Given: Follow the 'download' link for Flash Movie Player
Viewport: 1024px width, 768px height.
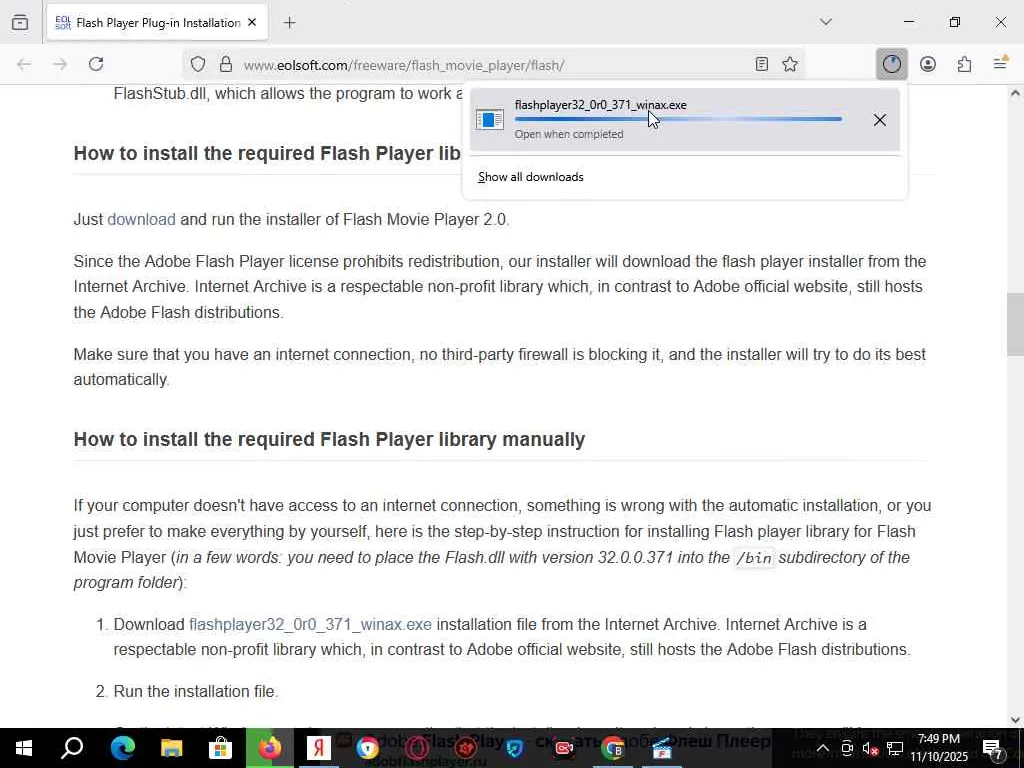Looking at the screenshot, I should [x=141, y=219].
